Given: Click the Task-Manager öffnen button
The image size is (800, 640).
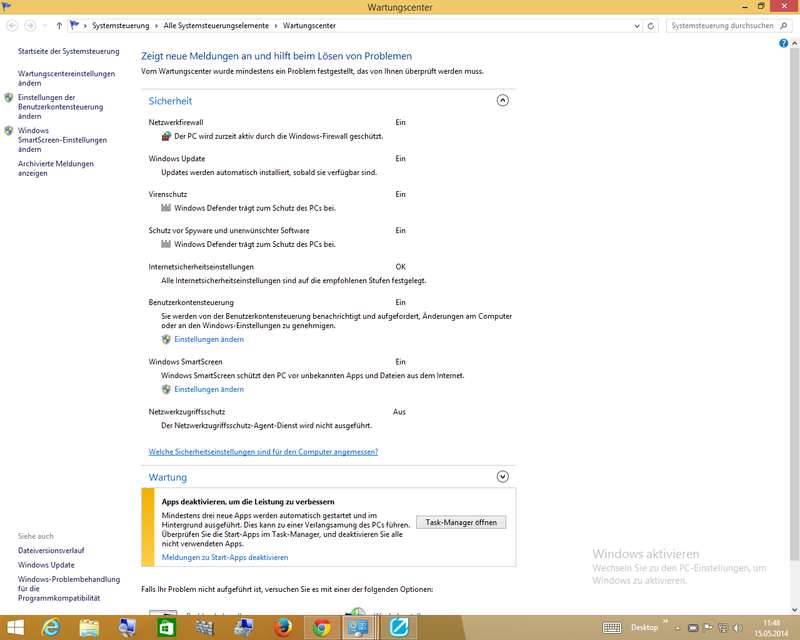Looking at the screenshot, I should 460,522.
